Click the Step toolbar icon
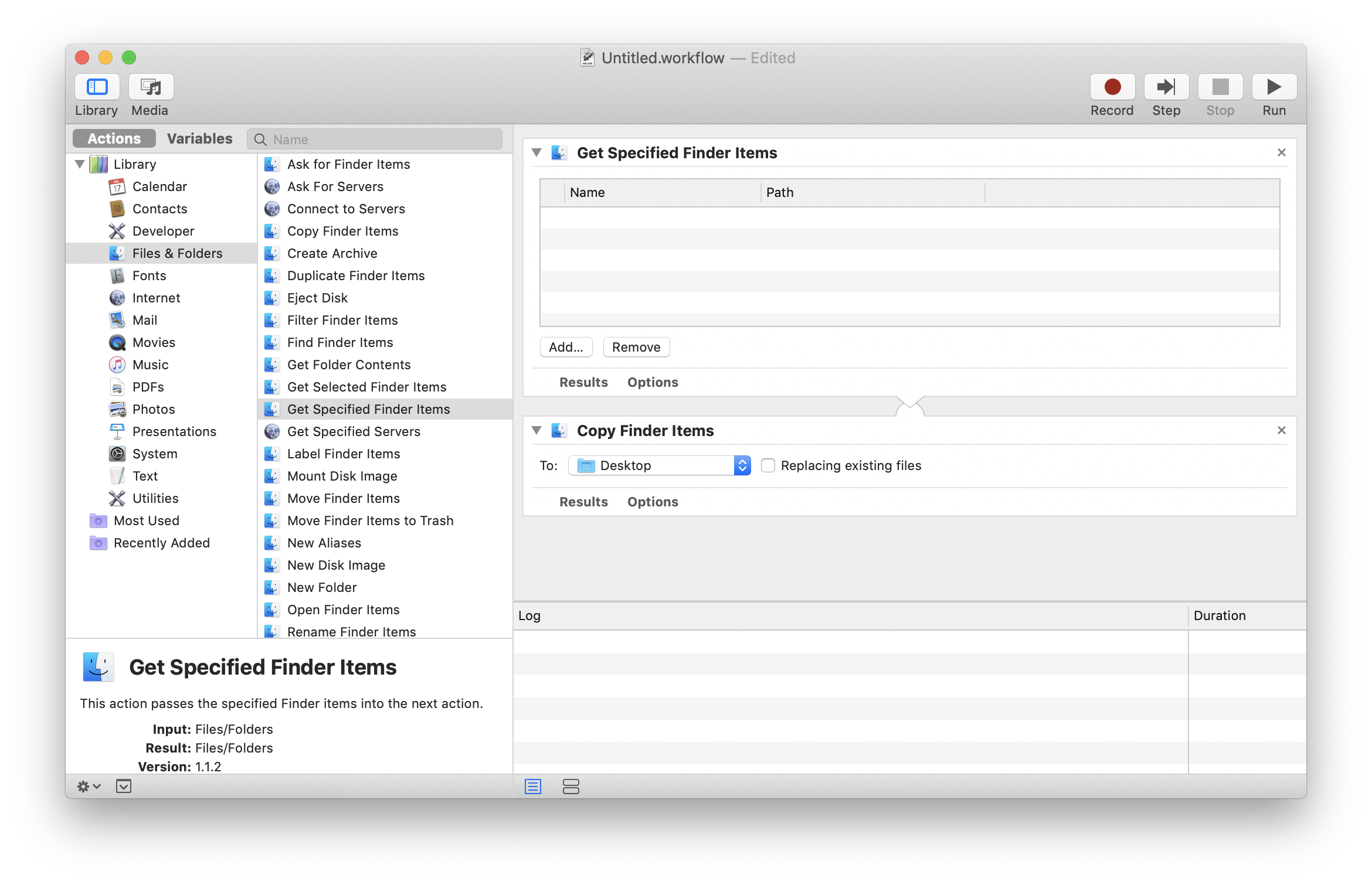 point(1166,87)
